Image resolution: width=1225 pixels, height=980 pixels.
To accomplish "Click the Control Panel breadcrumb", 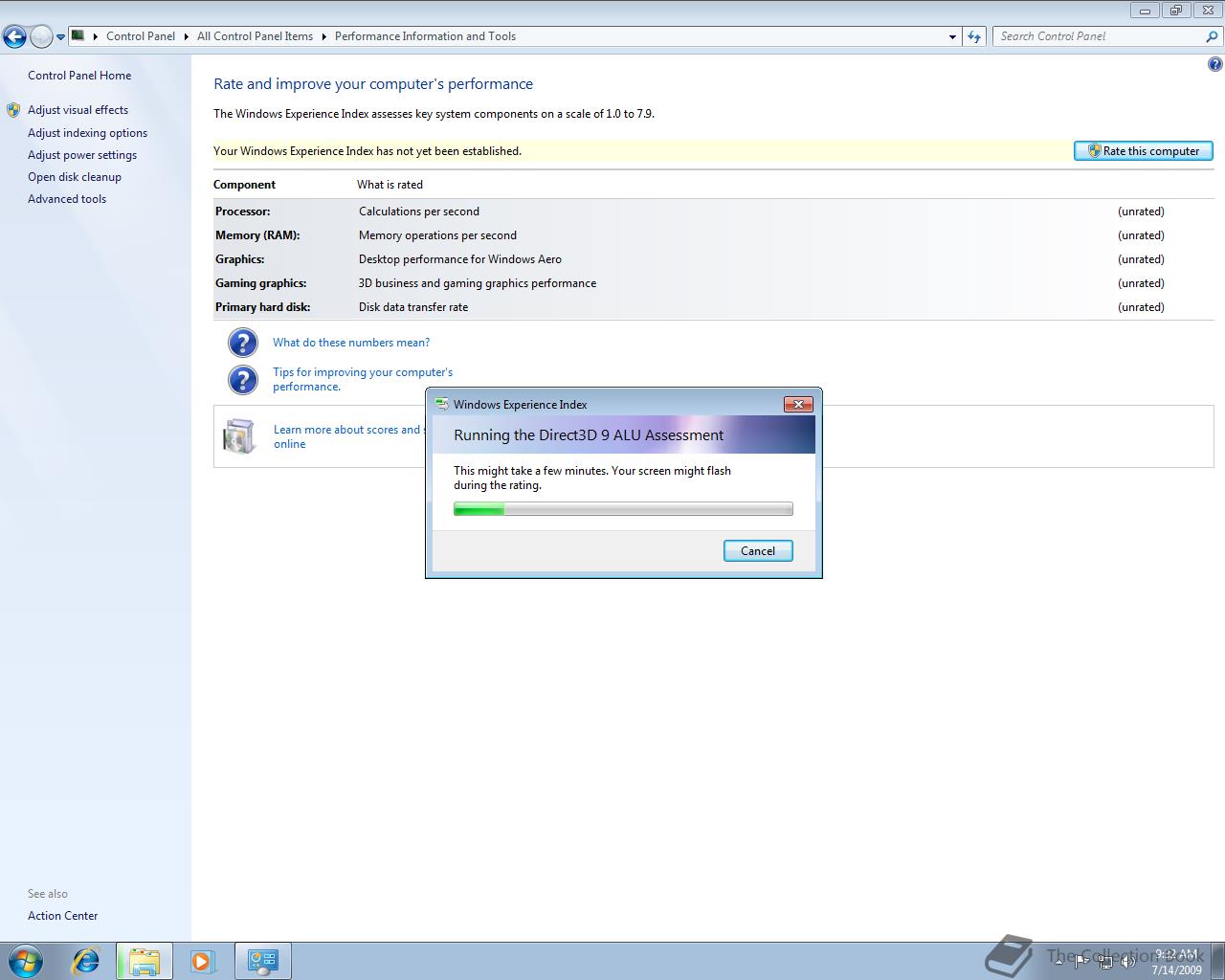I will (x=141, y=36).
